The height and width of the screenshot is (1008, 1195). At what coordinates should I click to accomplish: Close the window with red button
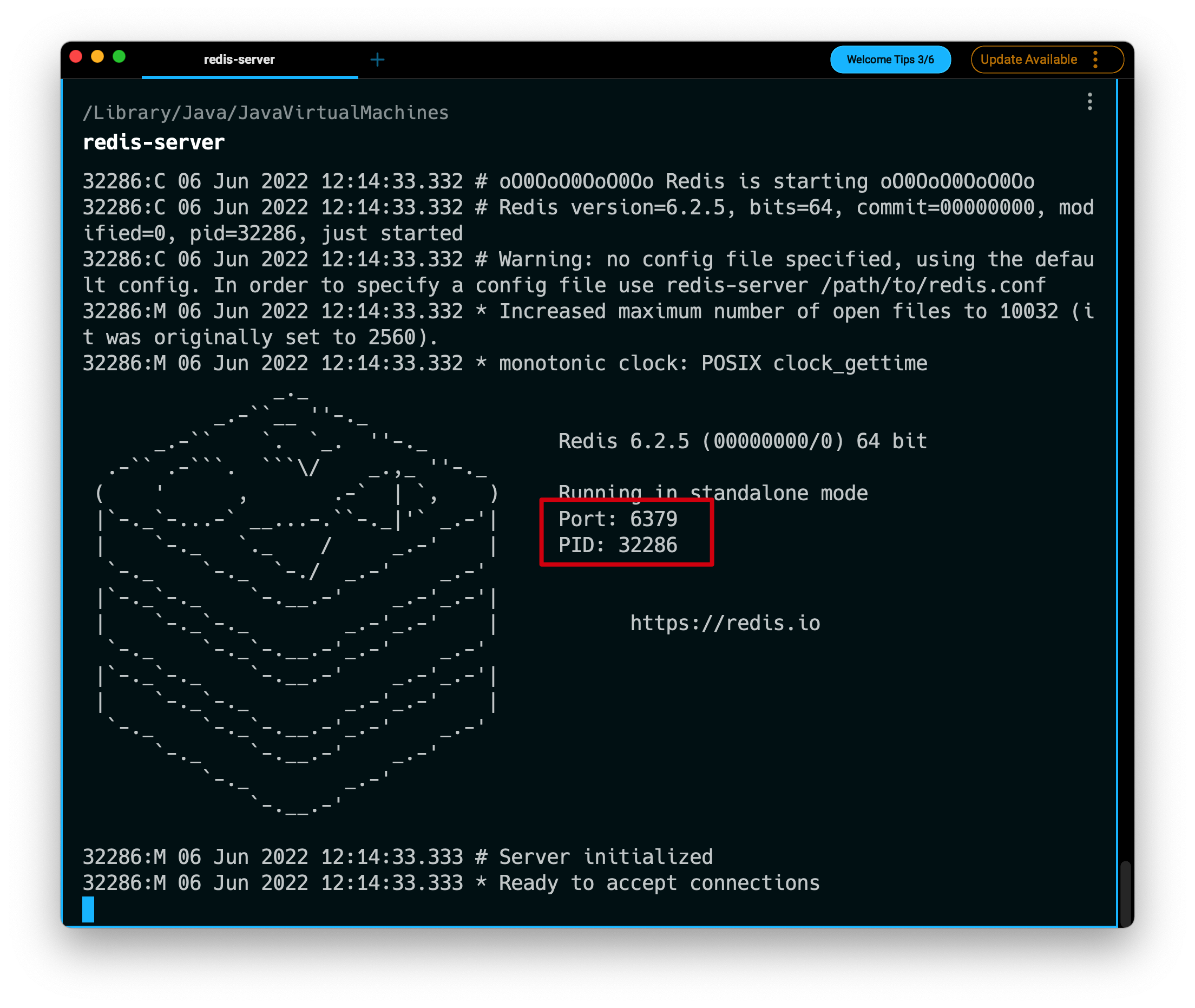(76, 56)
